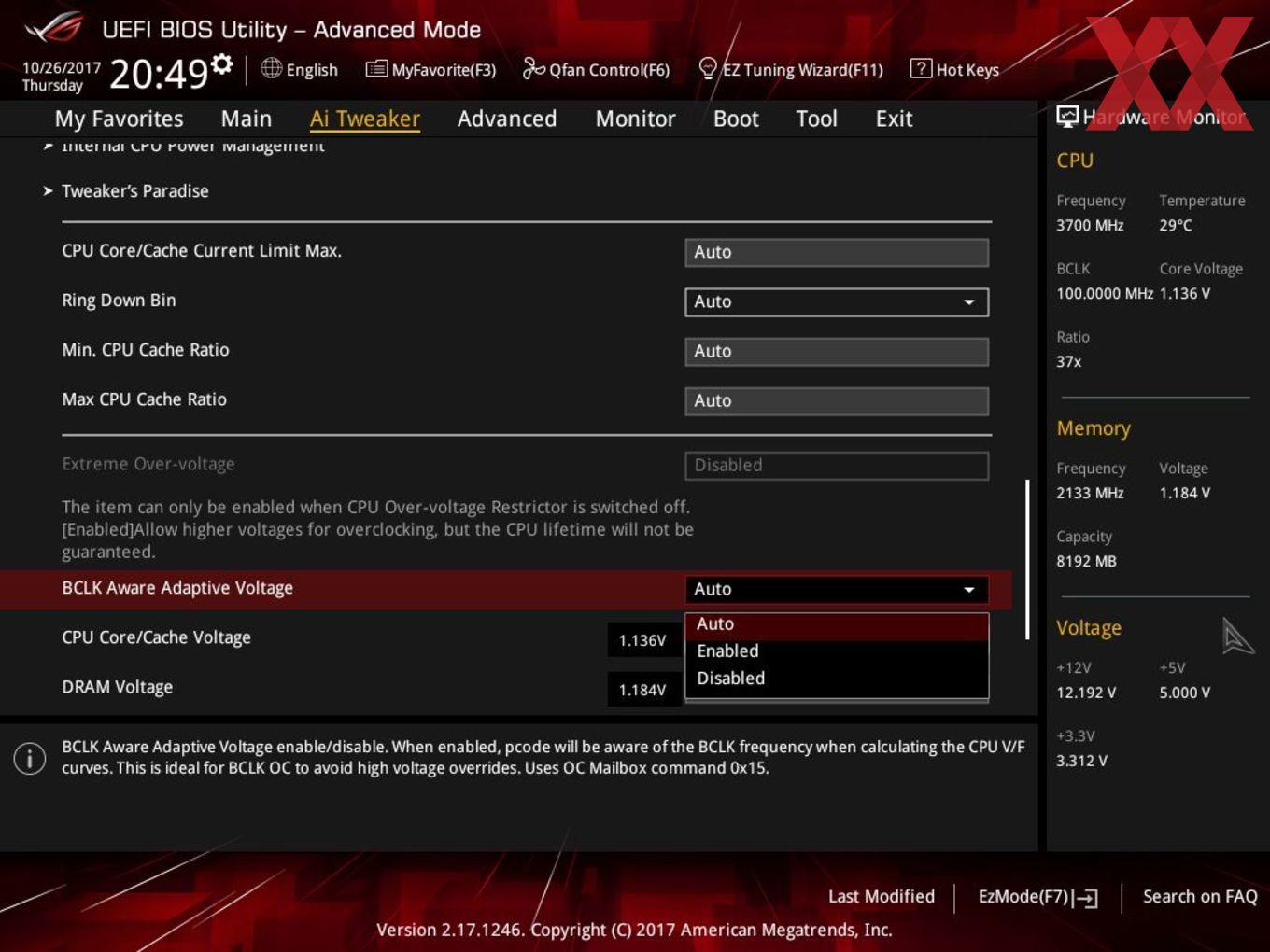Image resolution: width=1270 pixels, height=952 pixels.
Task: Click 5.000 V reading
Action: 1185,693
